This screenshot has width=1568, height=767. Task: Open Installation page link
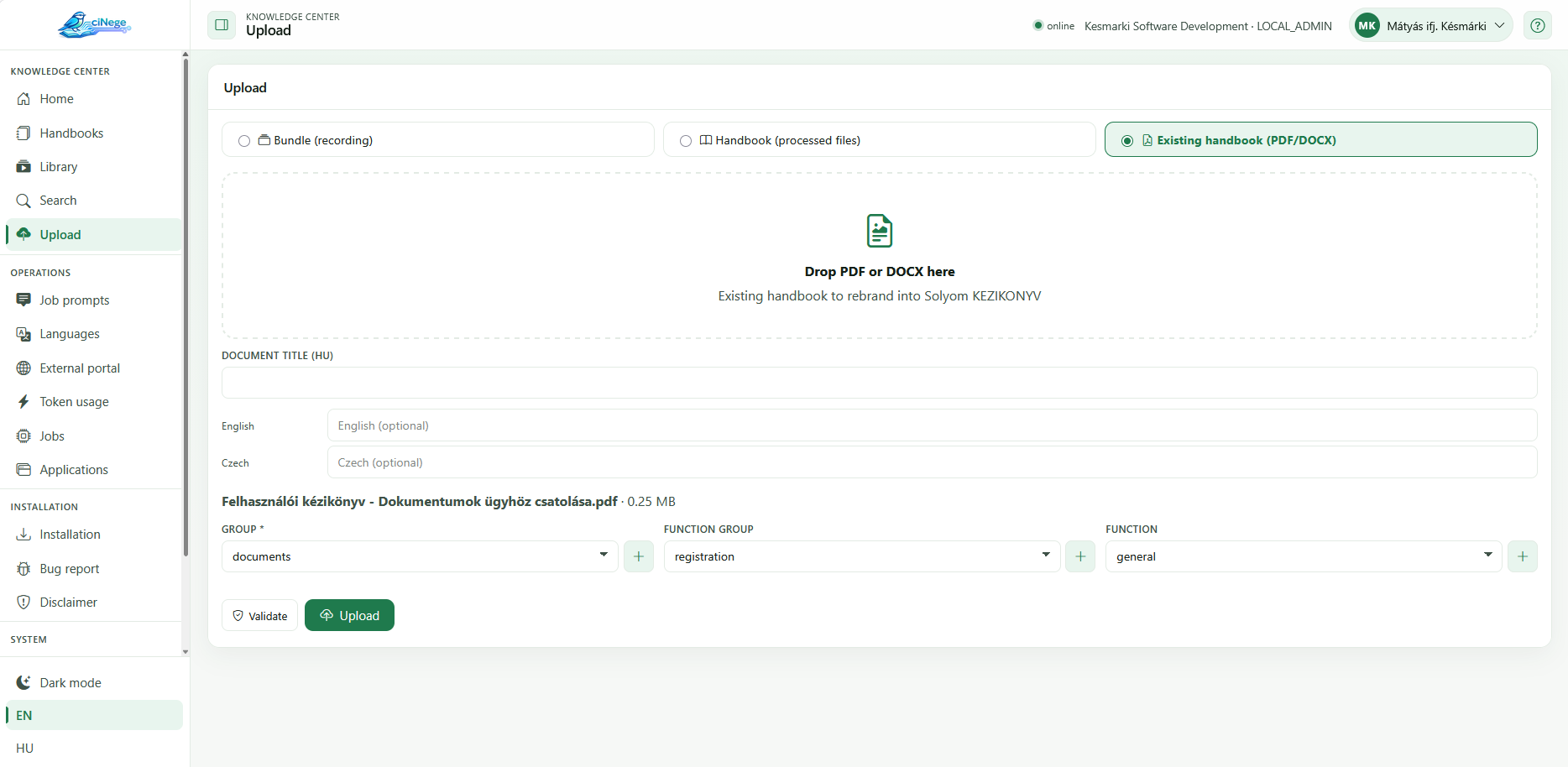click(94, 535)
